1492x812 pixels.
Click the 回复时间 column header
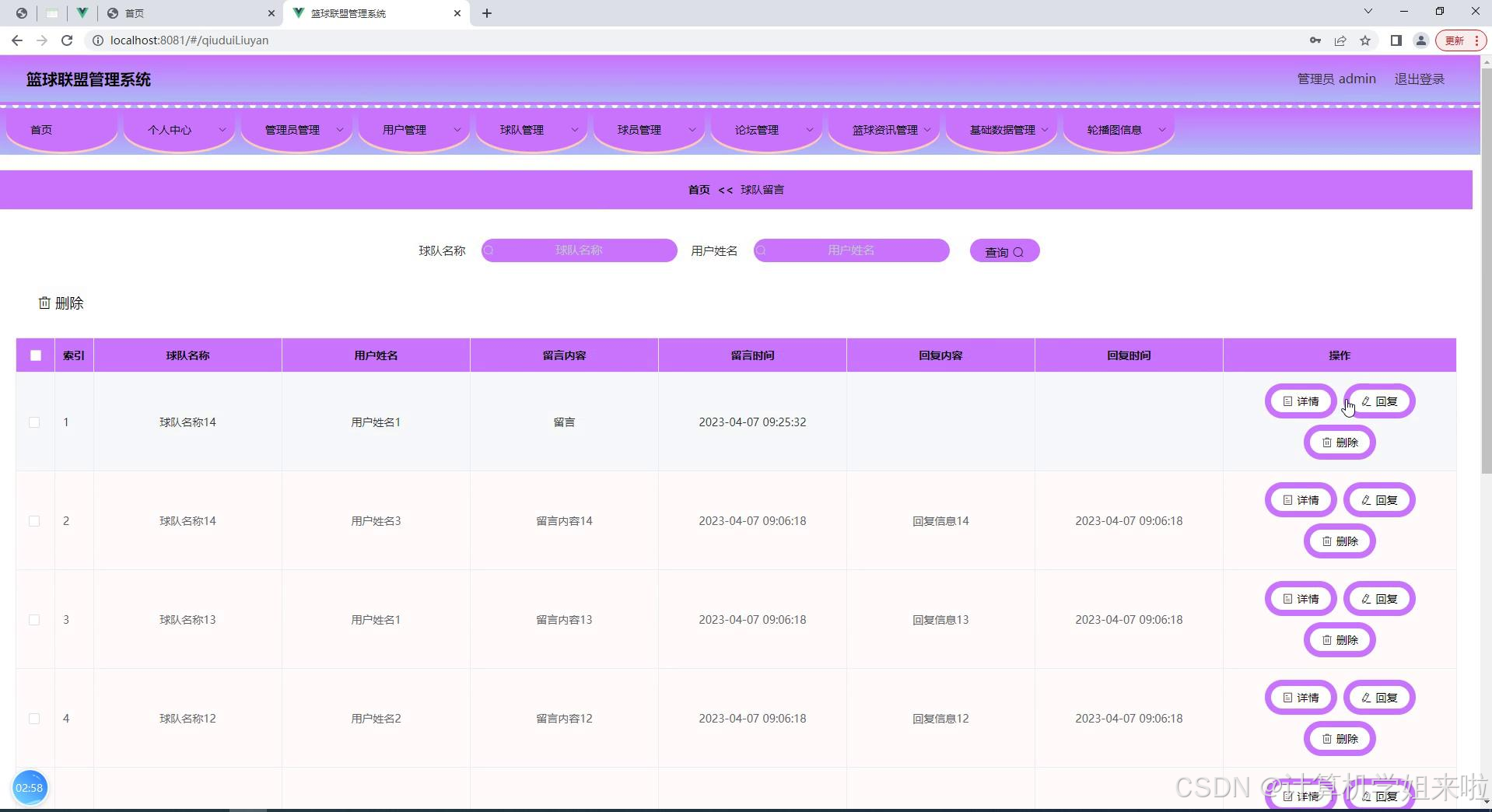pyautogui.click(x=1129, y=355)
